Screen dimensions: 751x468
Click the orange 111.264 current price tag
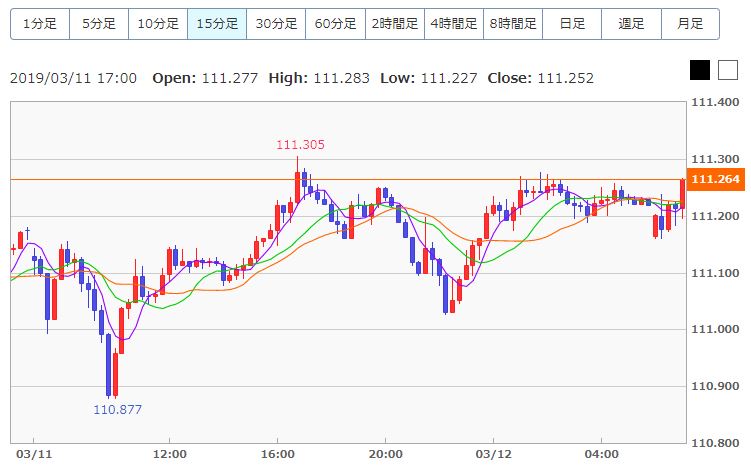coord(716,179)
